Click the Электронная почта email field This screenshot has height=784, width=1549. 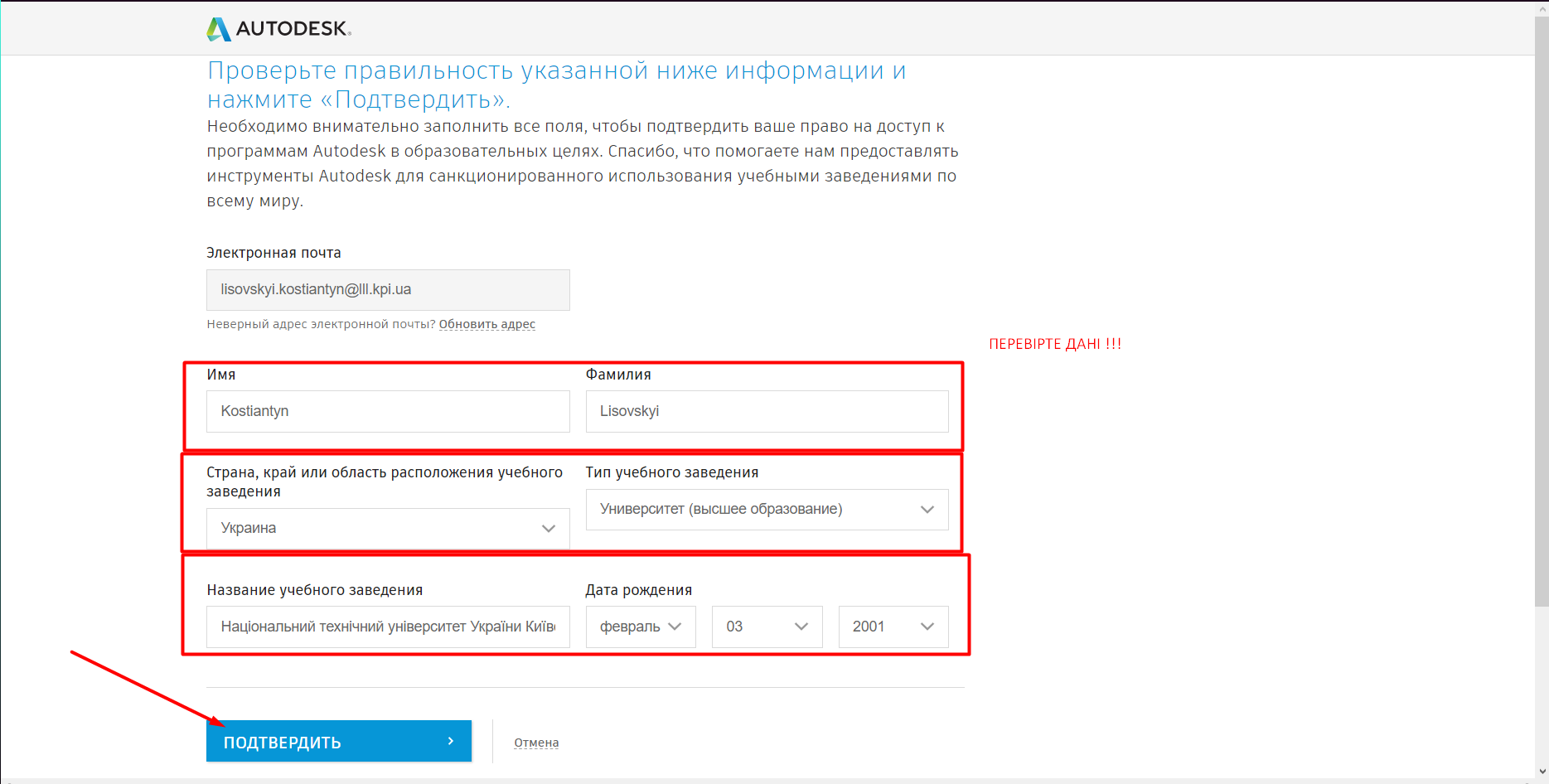pyautogui.click(x=388, y=290)
